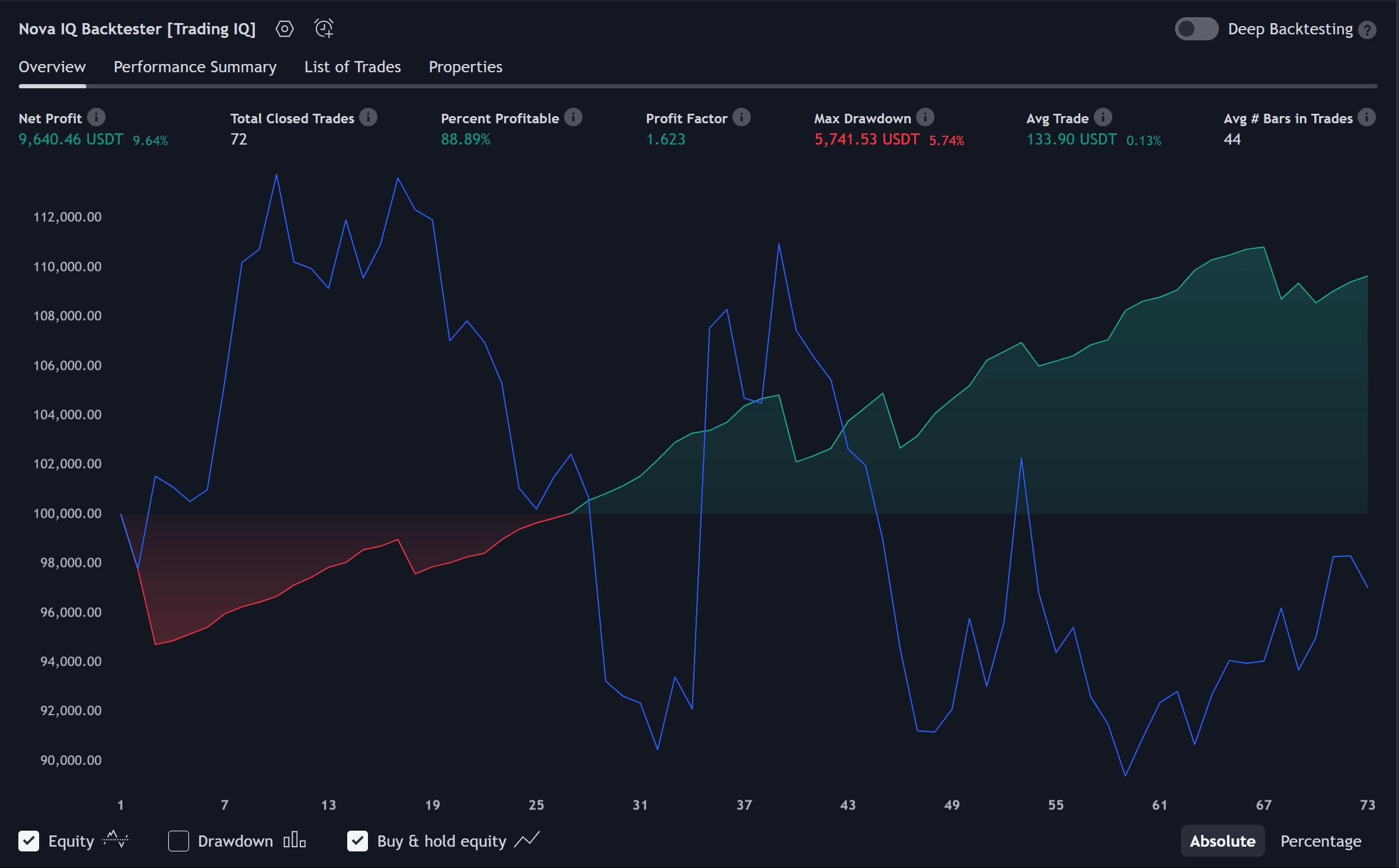Open the Performance Summary tab
Viewport: 1399px width, 868px height.
[195, 67]
